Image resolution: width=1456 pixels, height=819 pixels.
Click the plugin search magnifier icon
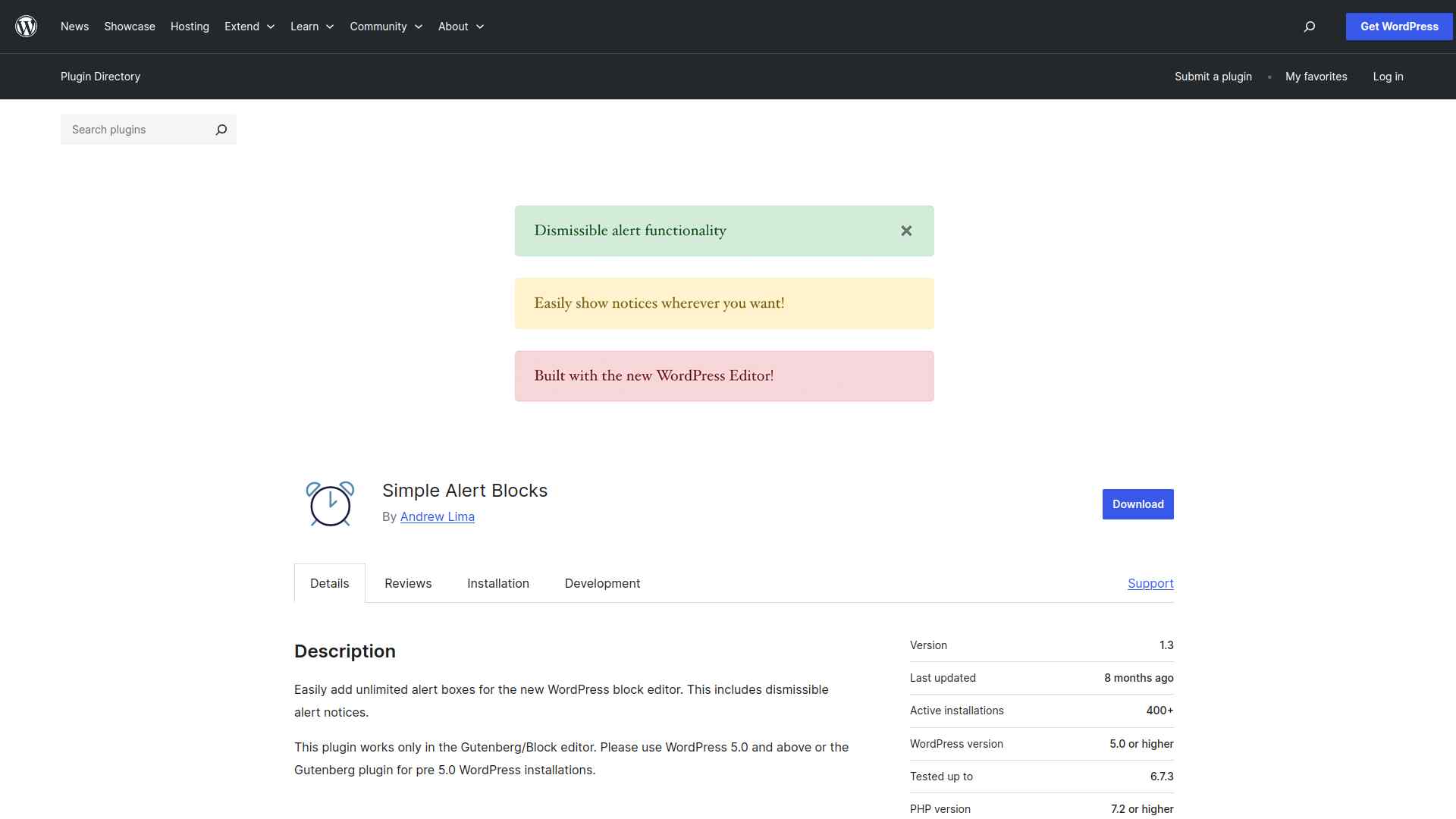click(x=221, y=130)
